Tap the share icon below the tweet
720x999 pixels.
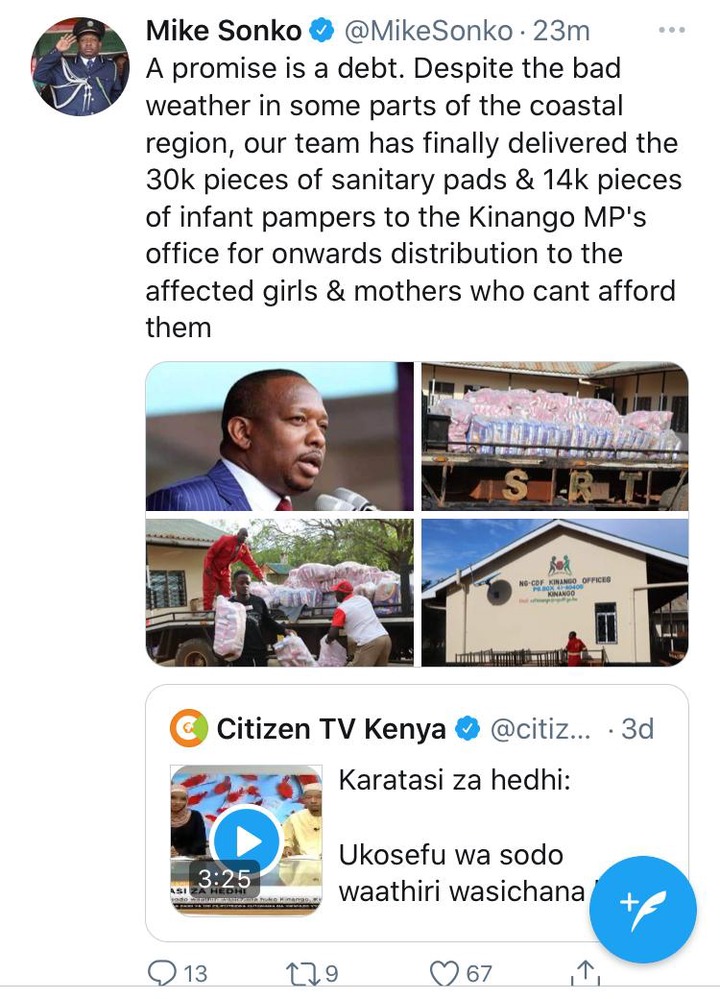[x=585, y=972]
